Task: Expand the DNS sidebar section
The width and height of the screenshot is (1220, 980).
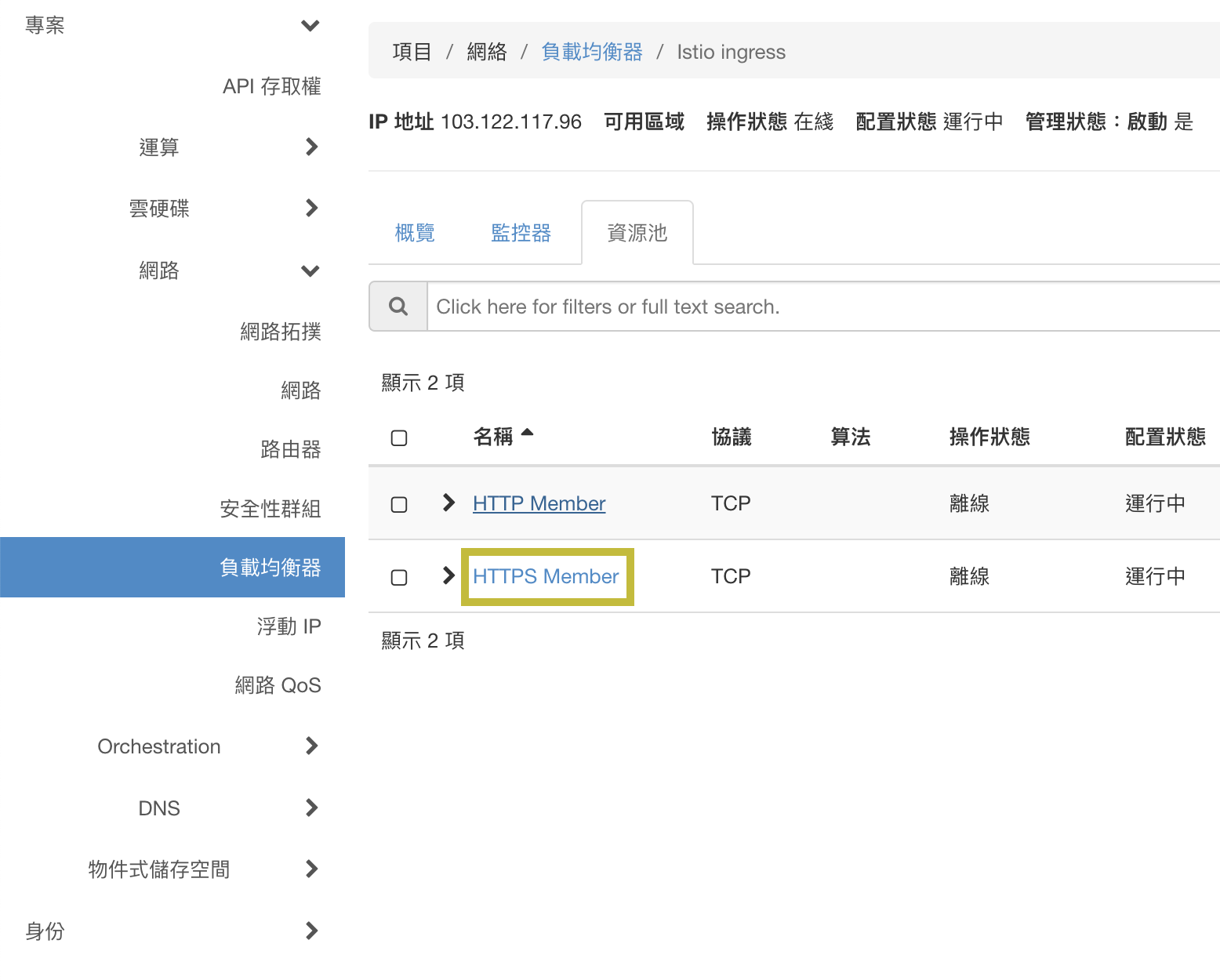Action: [x=311, y=808]
